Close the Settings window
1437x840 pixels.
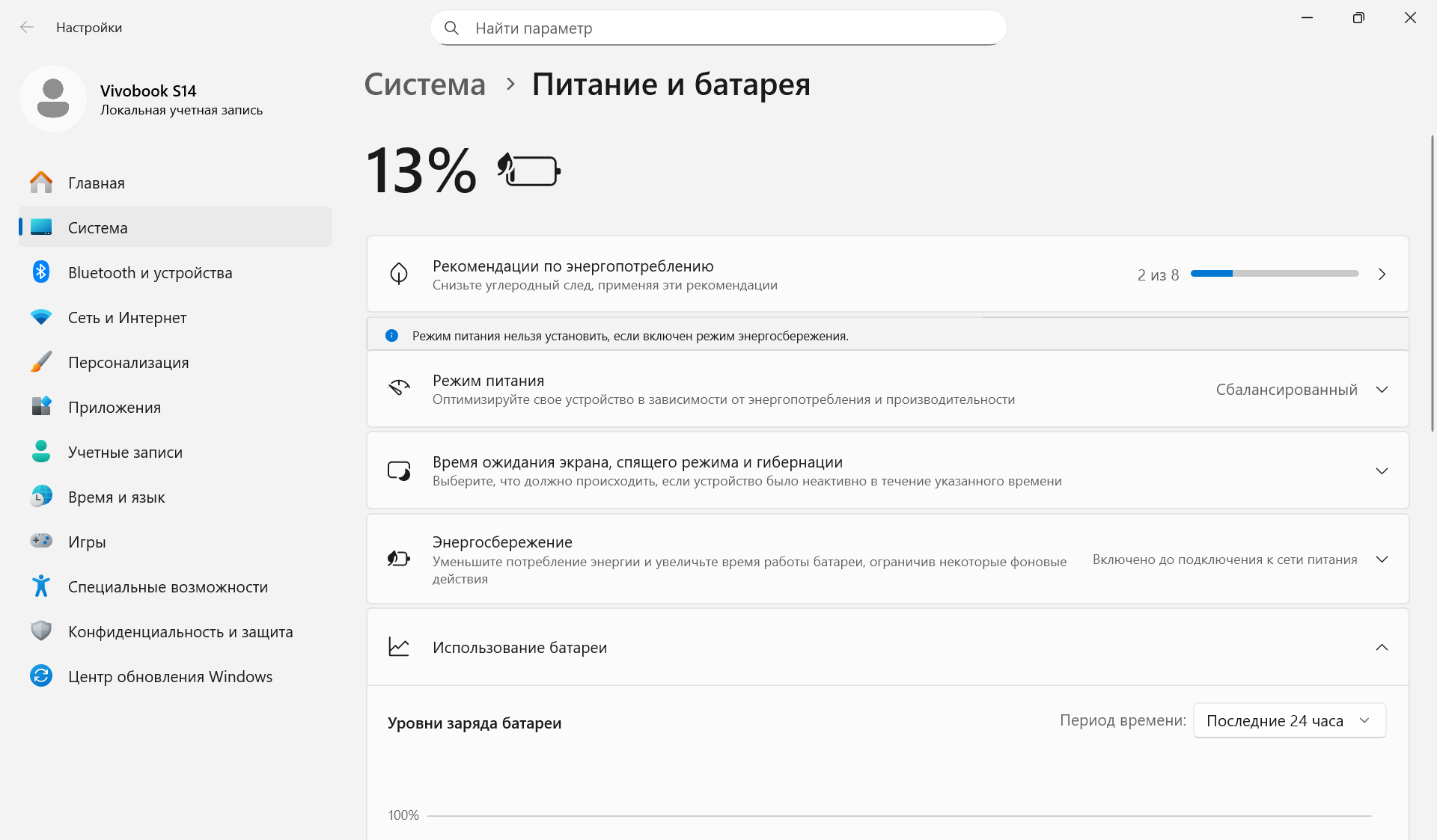click(1410, 18)
